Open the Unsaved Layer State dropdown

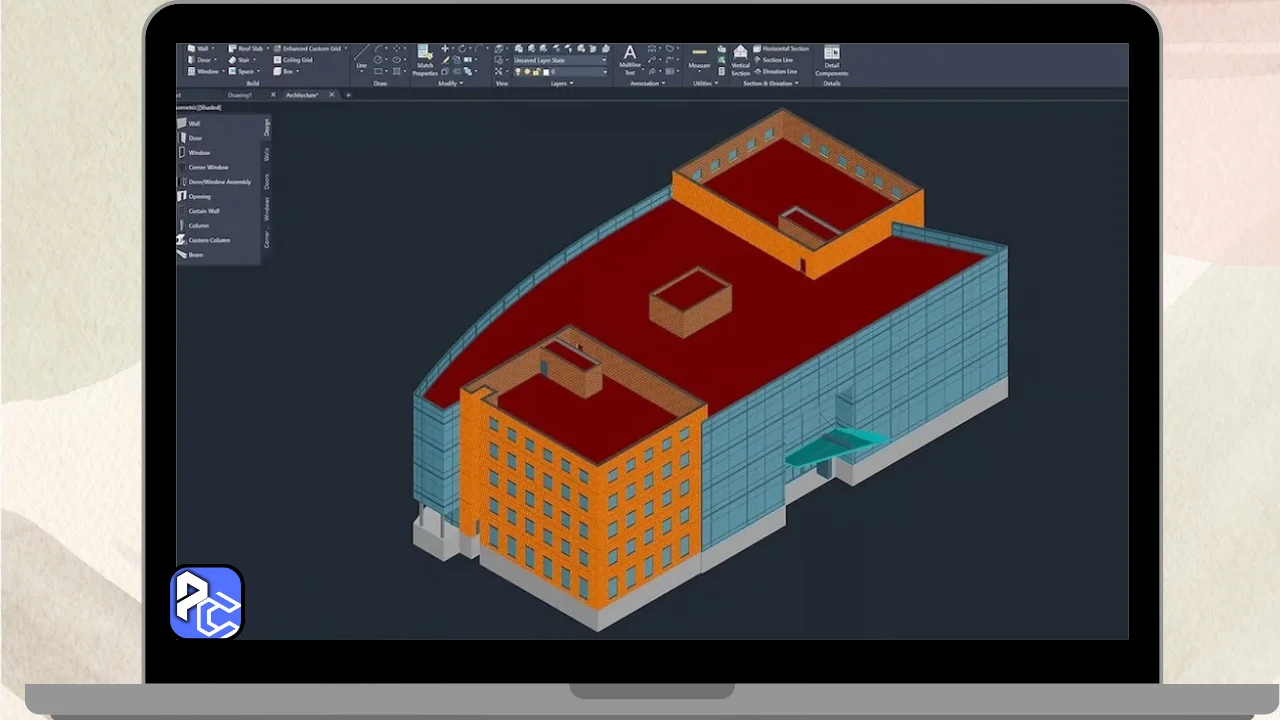pyautogui.click(x=560, y=60)
